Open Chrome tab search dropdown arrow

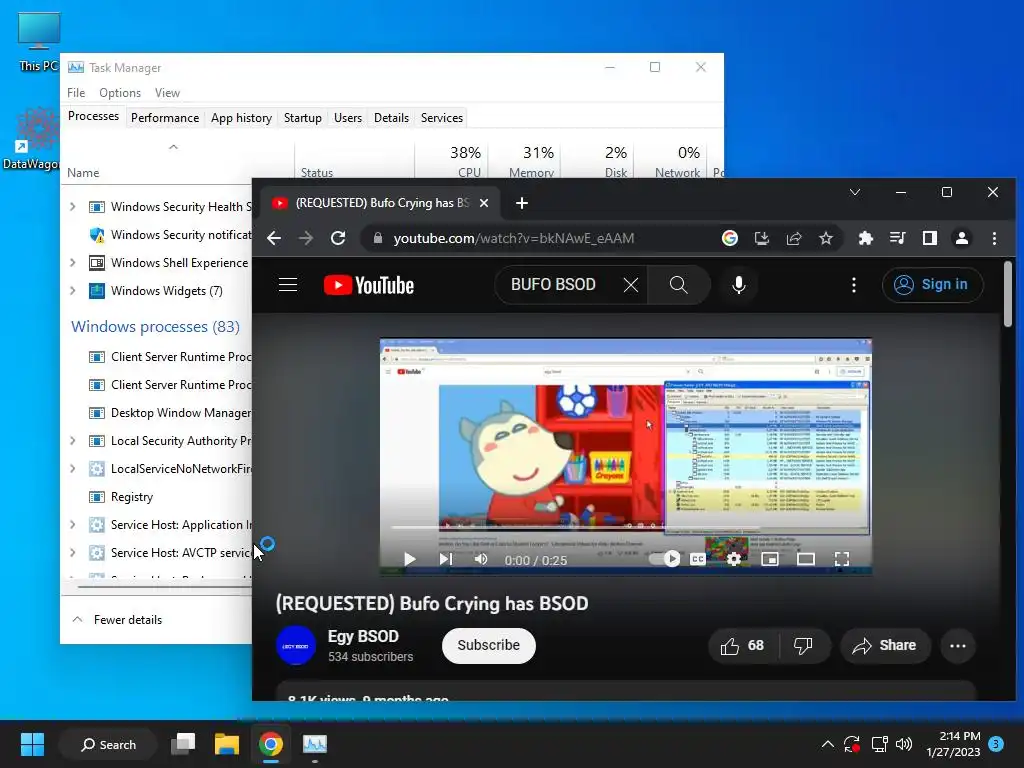tap(855, 193)
